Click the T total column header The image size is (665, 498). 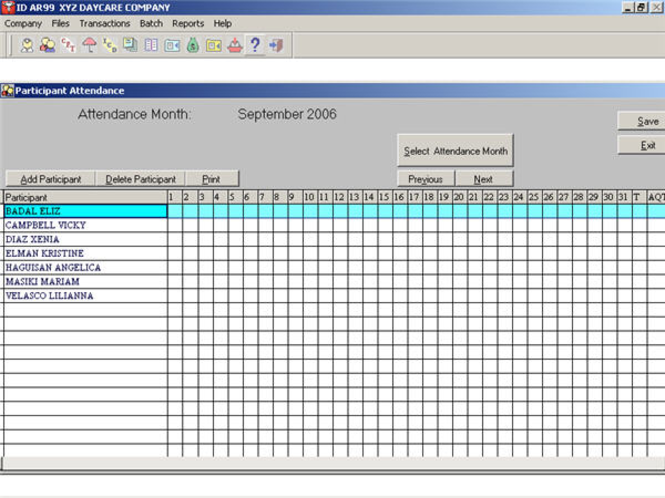coord(639,197)
